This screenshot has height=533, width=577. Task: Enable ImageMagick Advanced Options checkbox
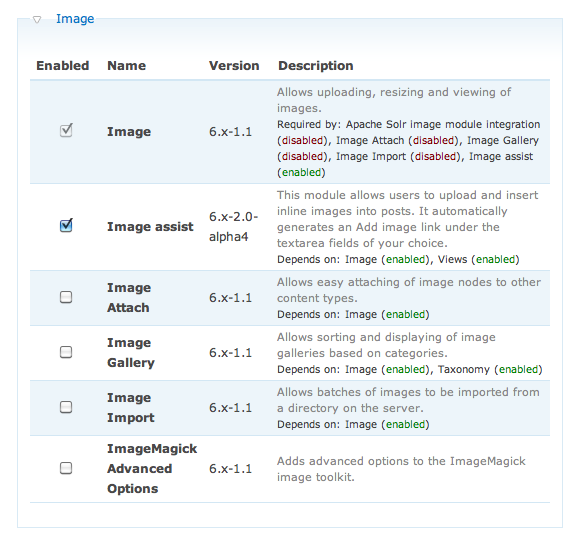[66, 468]
